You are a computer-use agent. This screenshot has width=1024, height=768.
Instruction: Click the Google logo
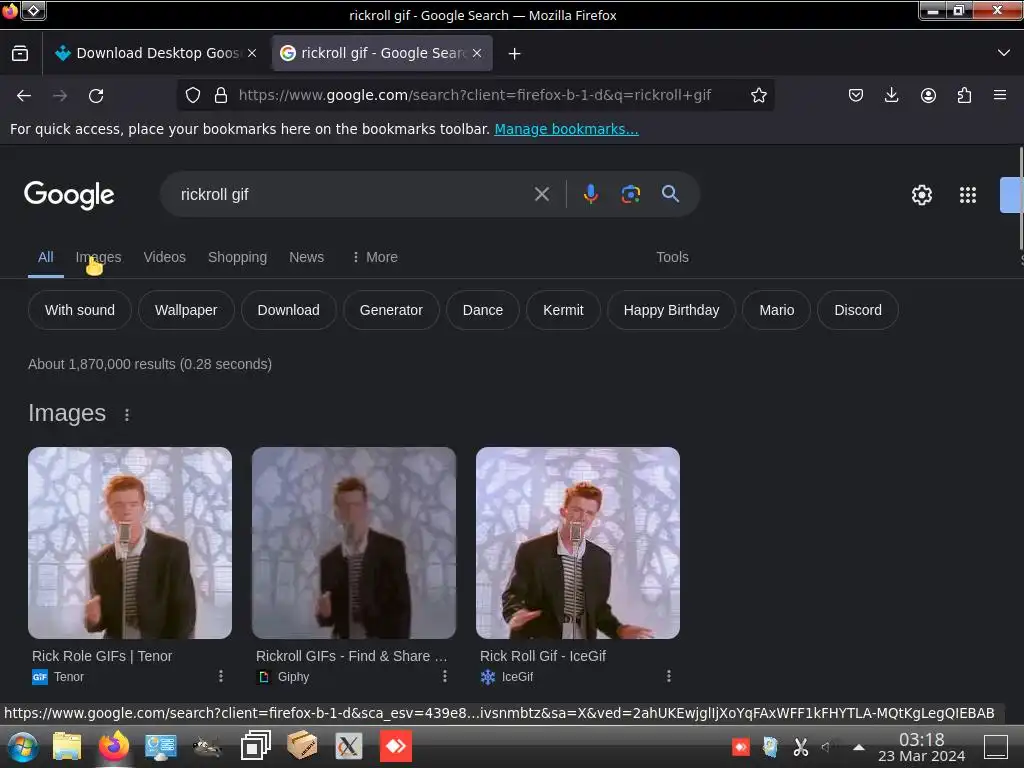click(69, 195)
